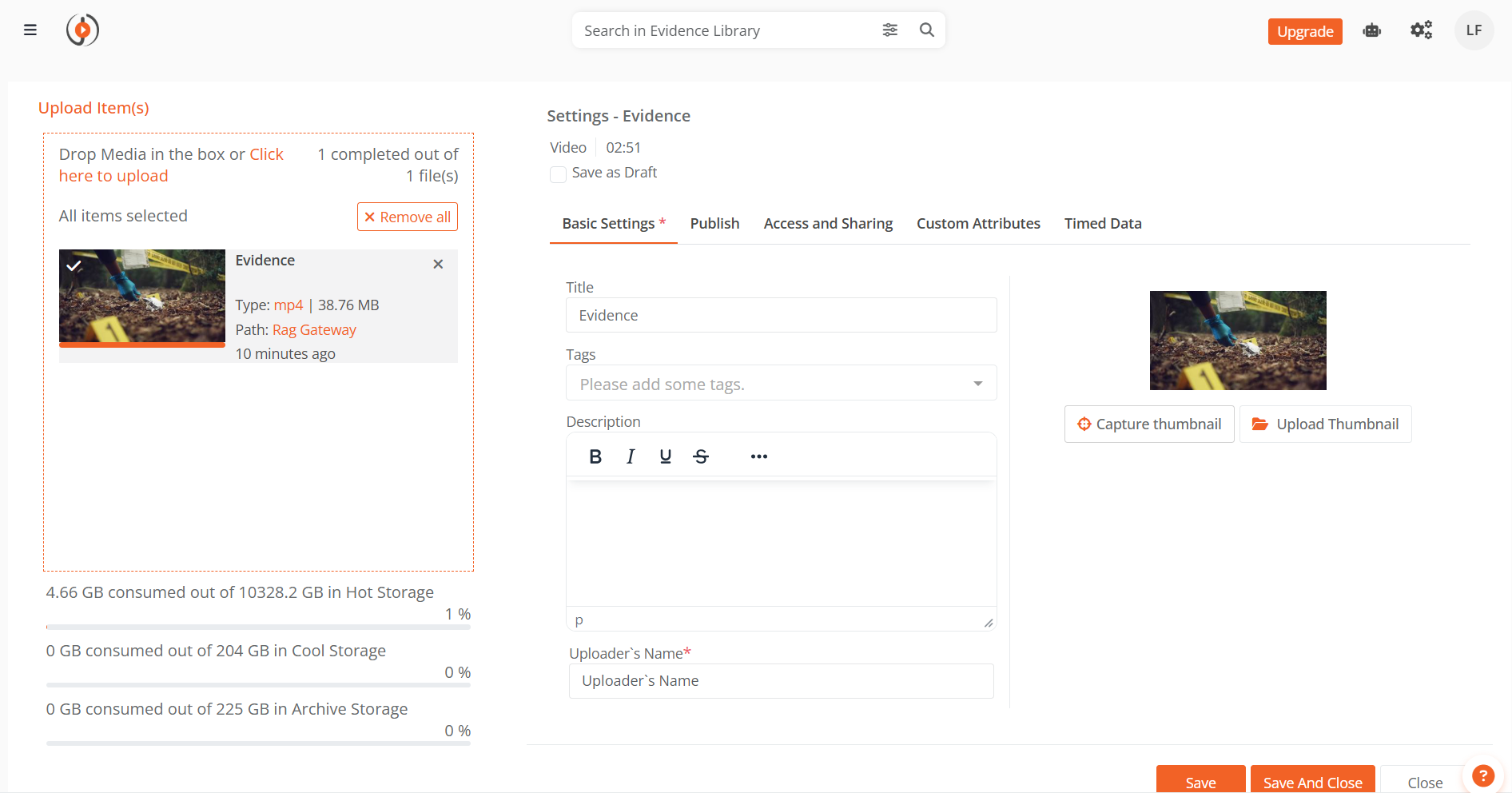Viewport: 1512px width, 793px height.
Task: Open the chatbot assistant icon
Action: click(1371, 30)
